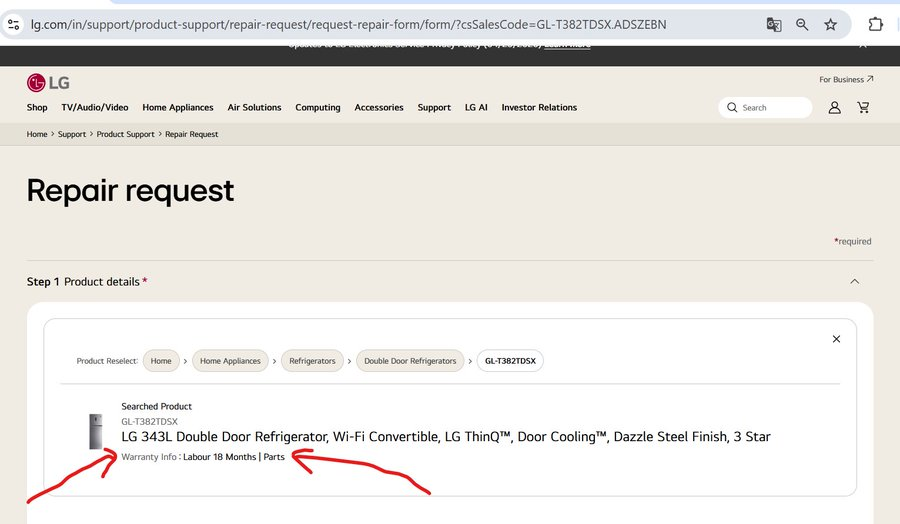Select the Home Appliances reselect chip
This screenshot has width=900, height=524.
[x=230, y=361]
